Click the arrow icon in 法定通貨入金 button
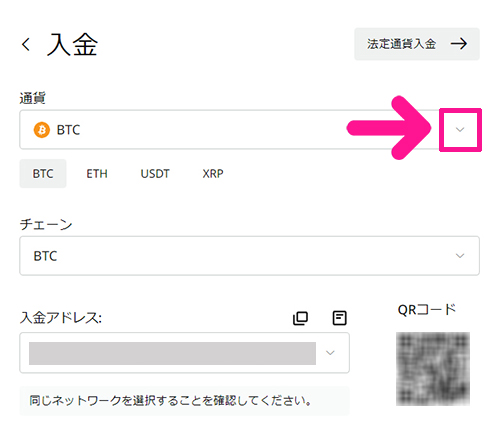This screenshot has width=500, height=430. click(459, 44)
